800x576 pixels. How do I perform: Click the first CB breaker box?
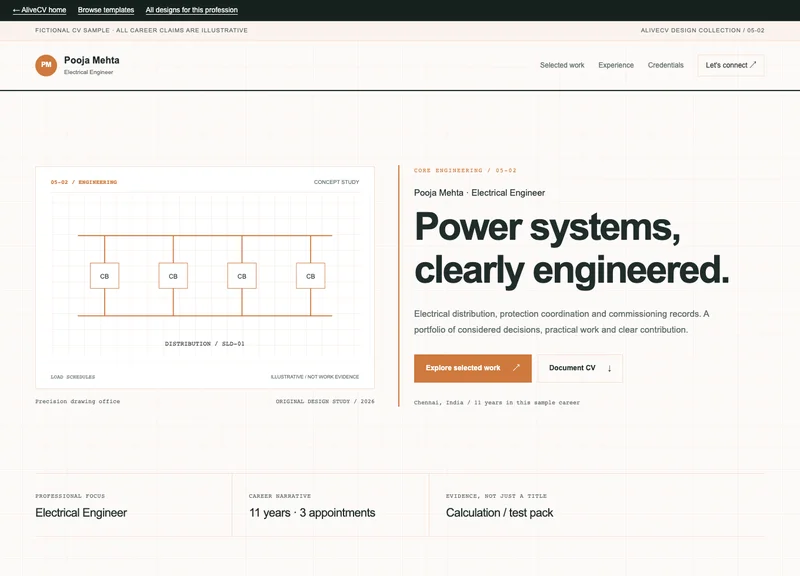(105, 276)
